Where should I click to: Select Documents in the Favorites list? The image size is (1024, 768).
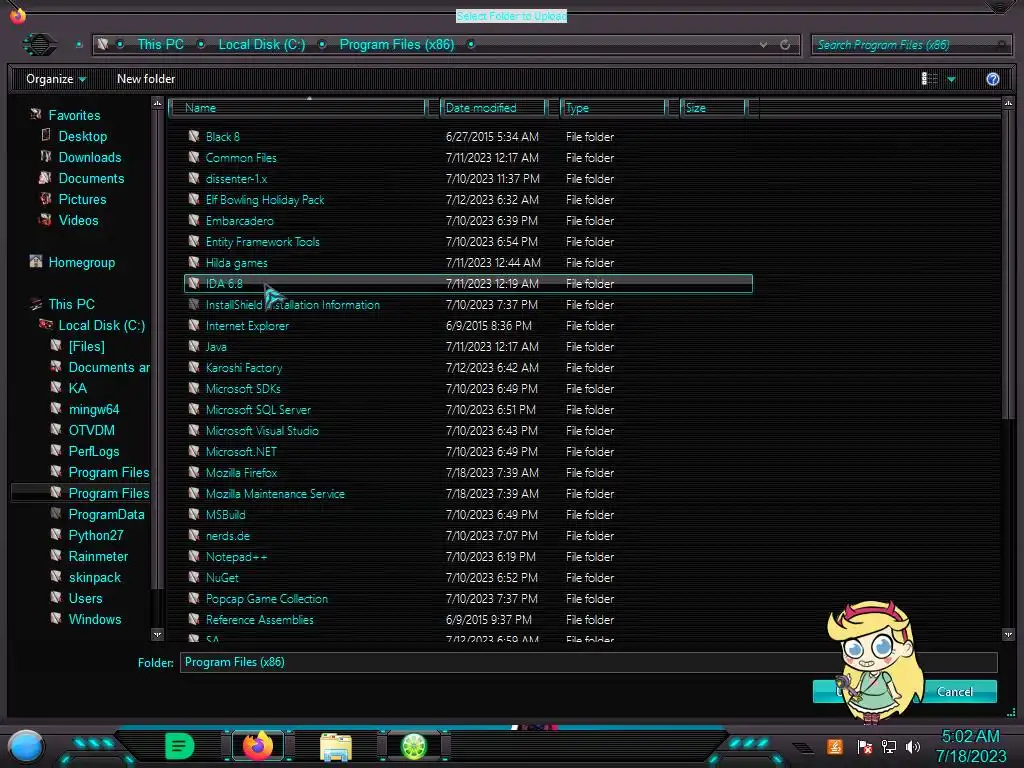(x=91, y=178)
